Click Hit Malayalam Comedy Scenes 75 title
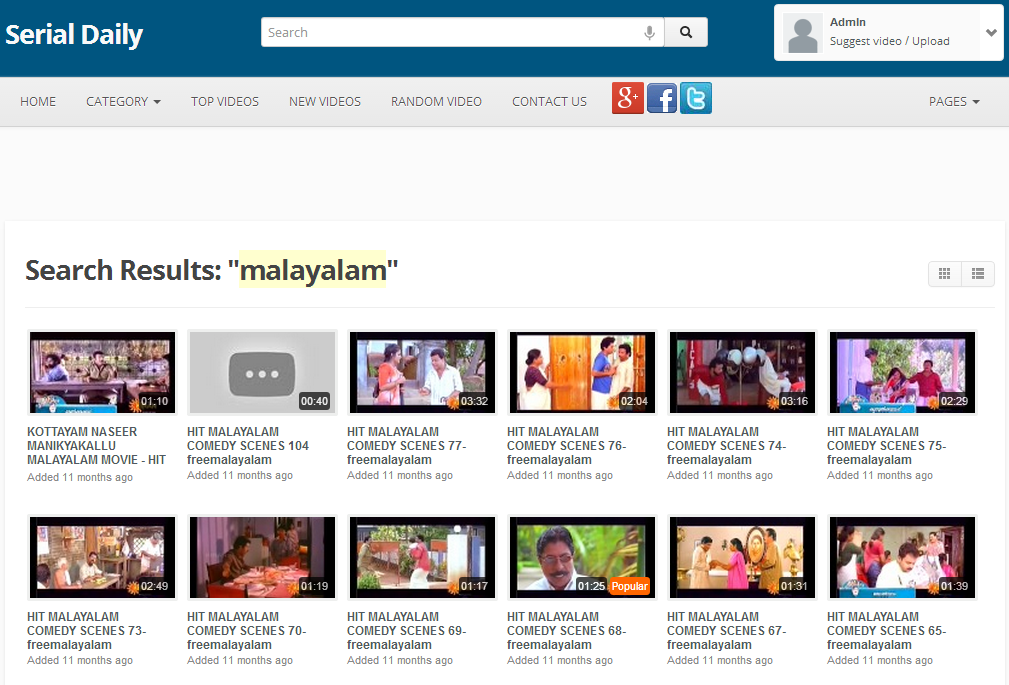This screenshot has height=685, width=1009. [x=887, y=446]
